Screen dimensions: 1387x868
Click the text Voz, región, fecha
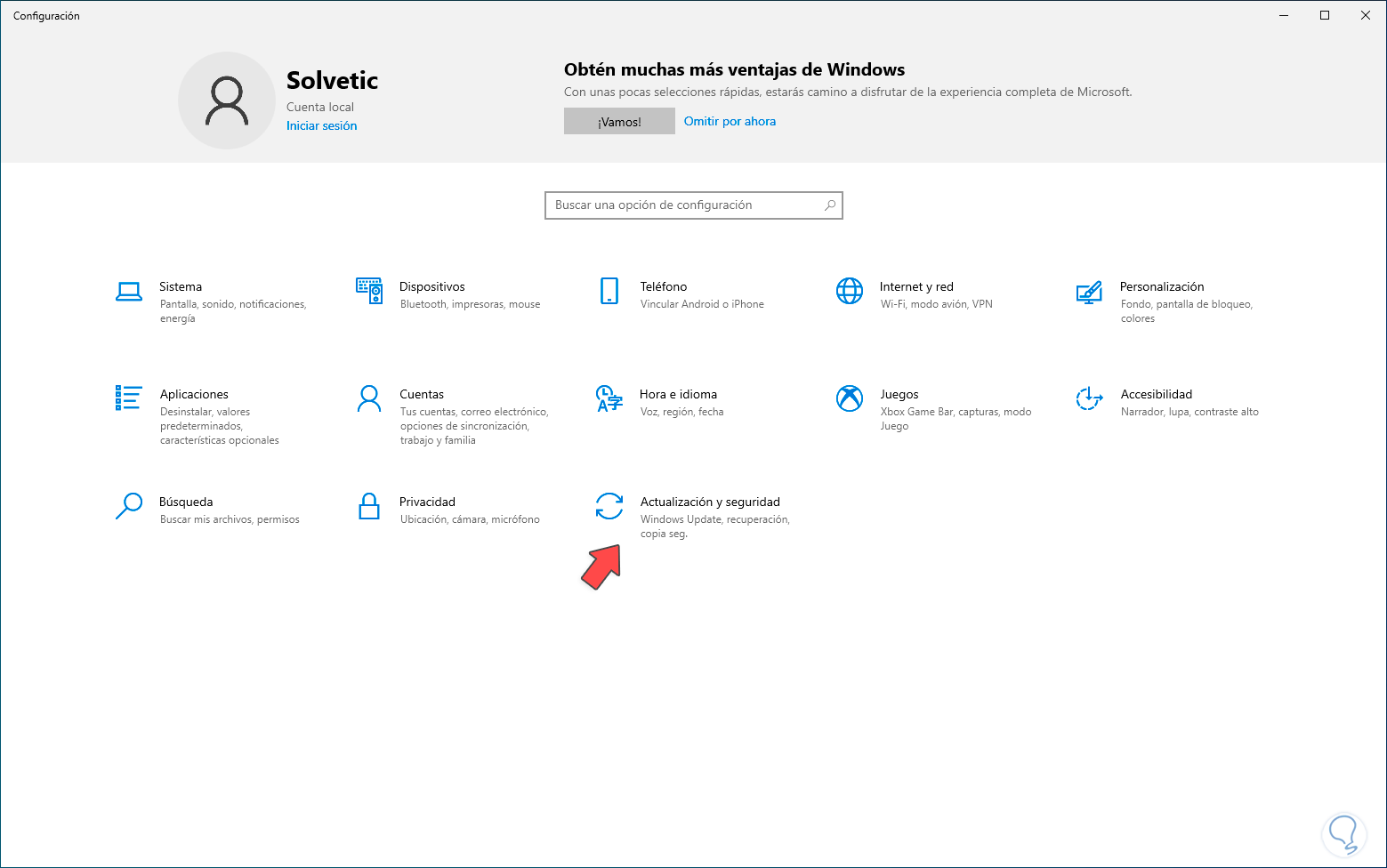pyautogui.click(x=682, y=412)
